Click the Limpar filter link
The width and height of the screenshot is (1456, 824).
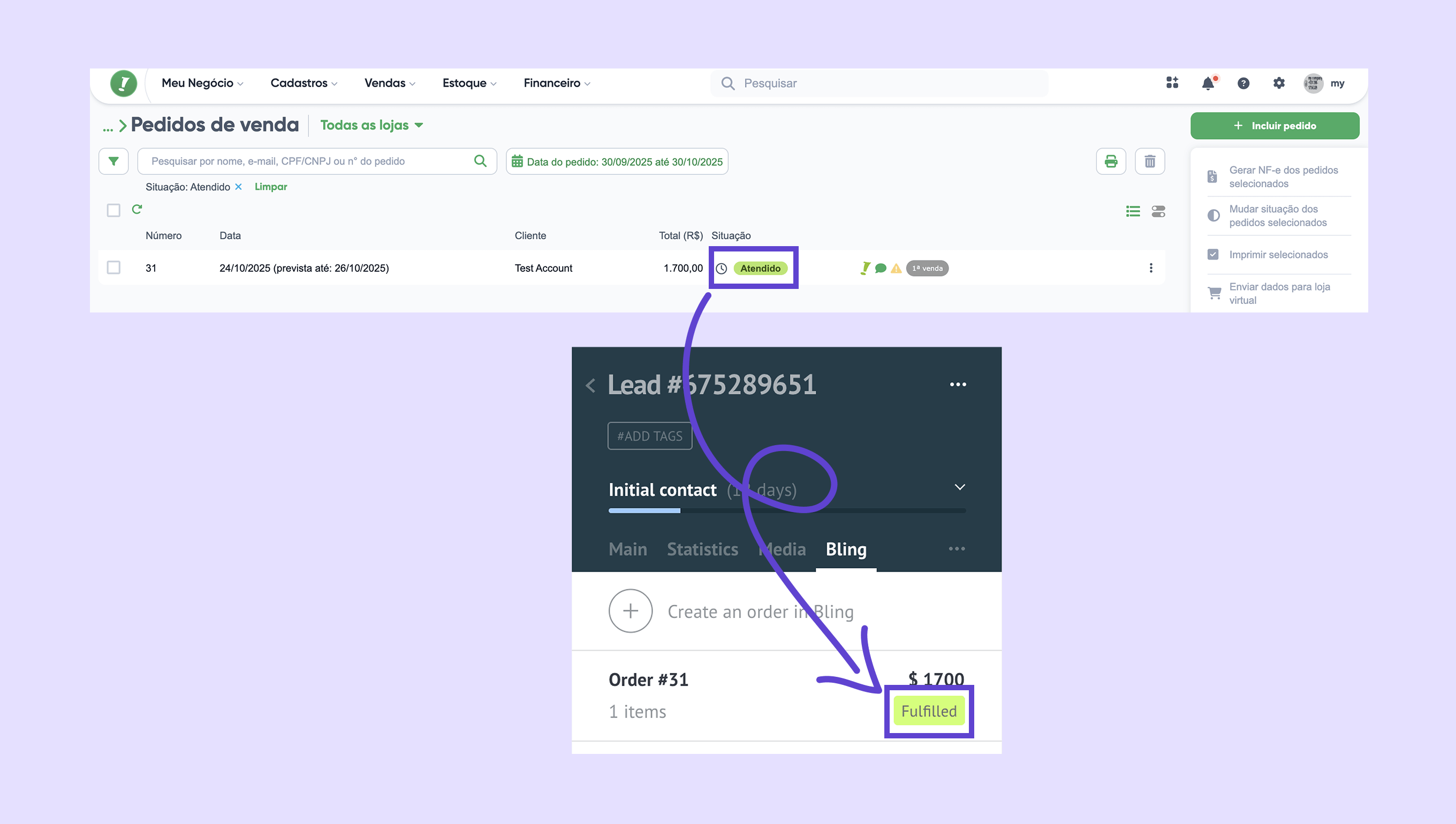(271, 187)
